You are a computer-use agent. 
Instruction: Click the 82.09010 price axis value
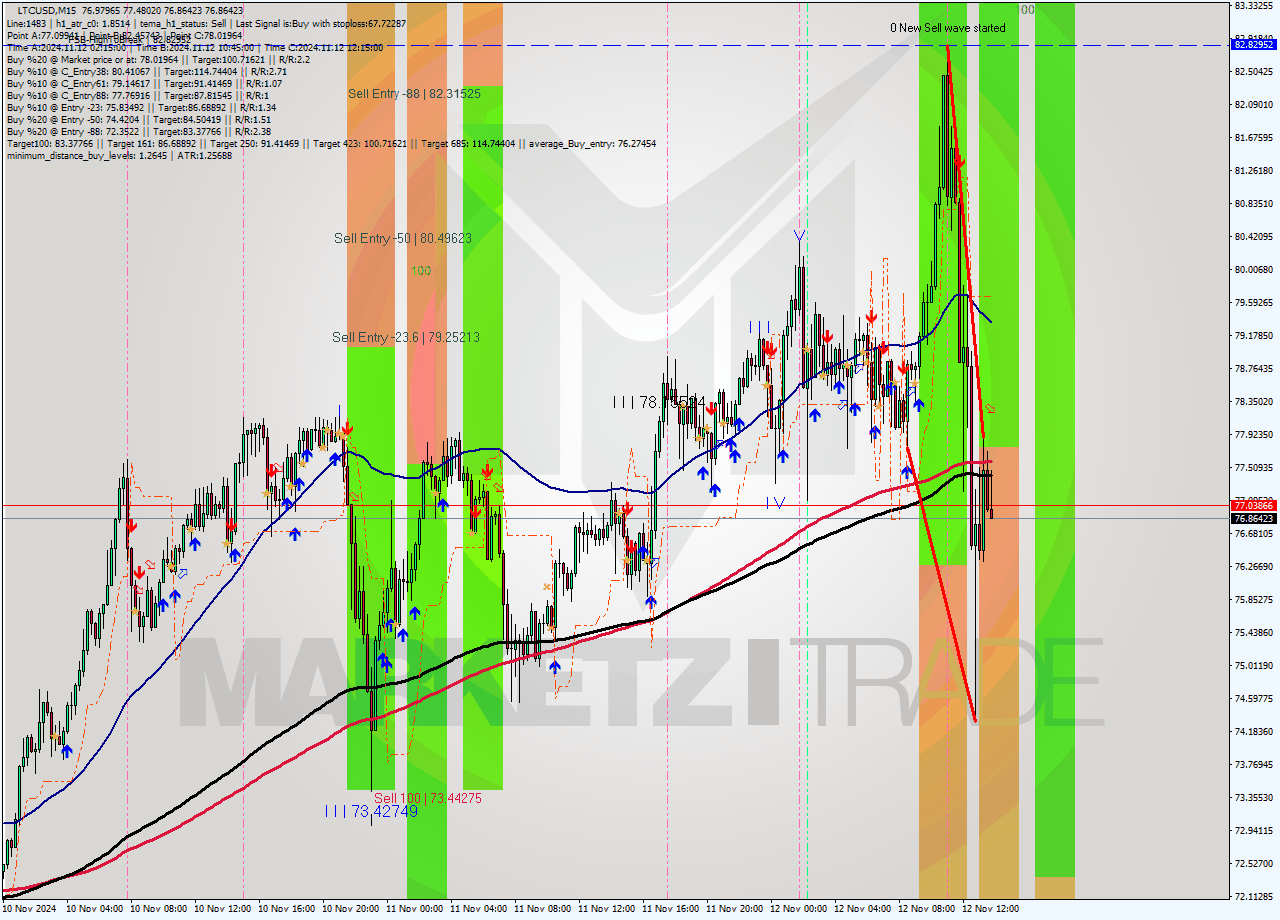coord(1253,104)
